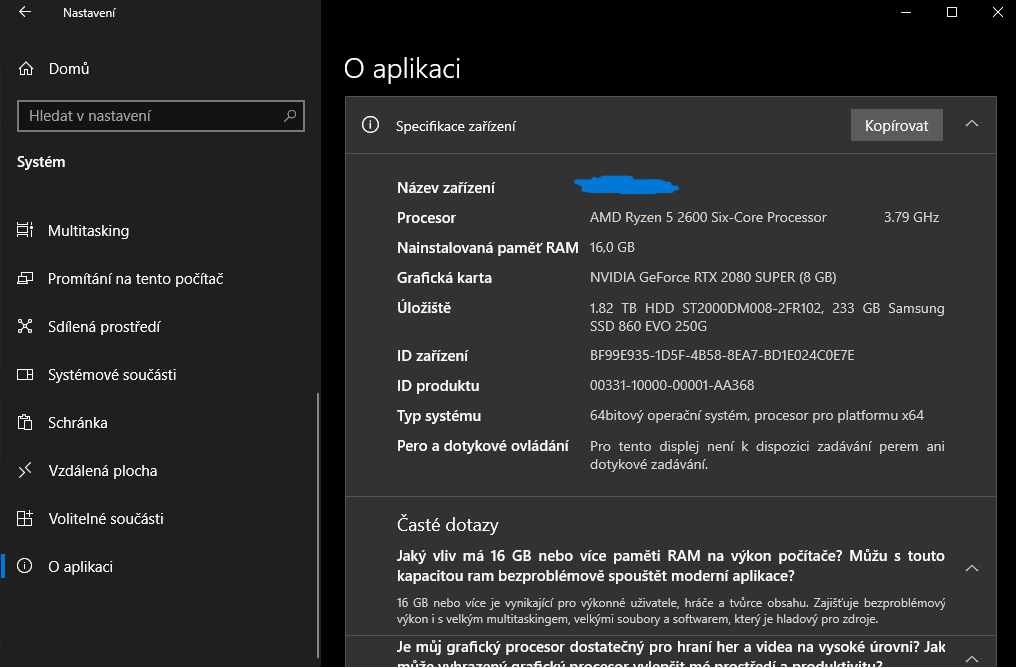This screenshot has height=668, width=1016.
Task: Select the Promítání na tento počítač icon
Action: (x=25, y=278)
